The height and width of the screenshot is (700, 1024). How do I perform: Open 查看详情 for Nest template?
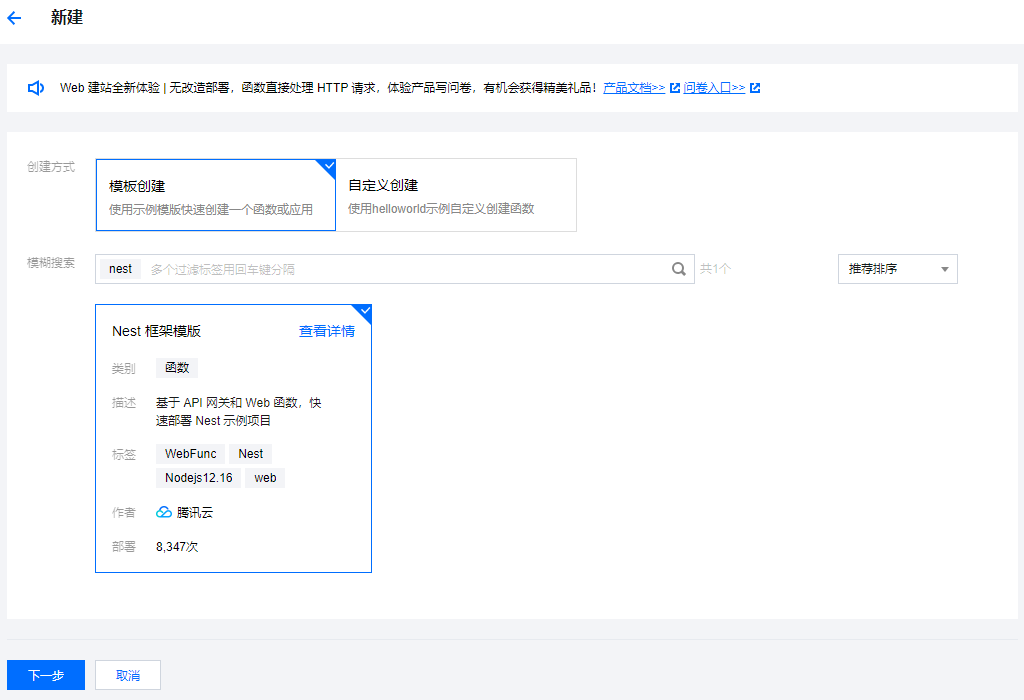click(x=327, y=331)
